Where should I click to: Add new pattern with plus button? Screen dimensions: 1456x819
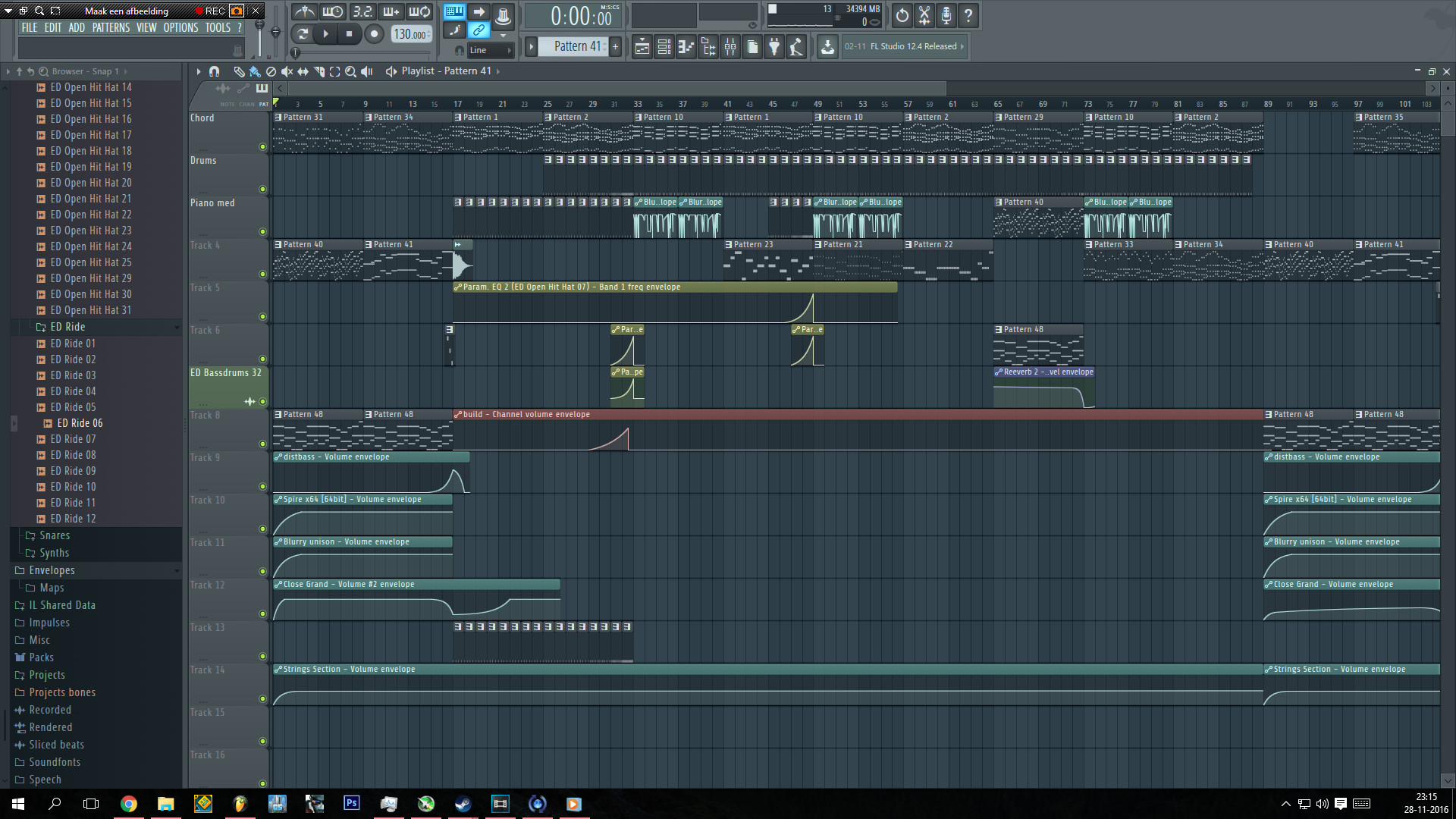click(616, 46)
